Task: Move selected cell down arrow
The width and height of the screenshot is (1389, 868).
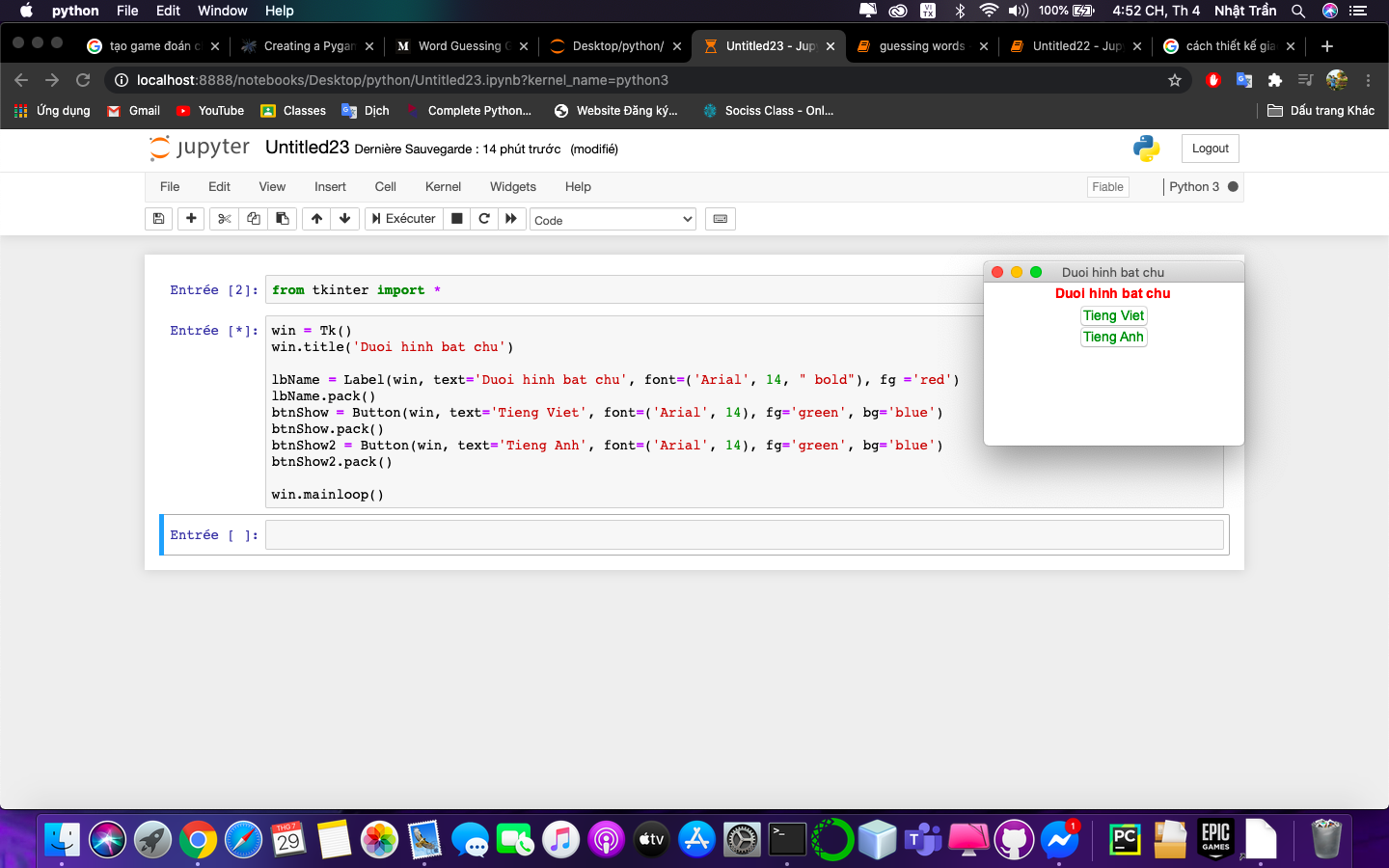Action: (x=344, y=219)
